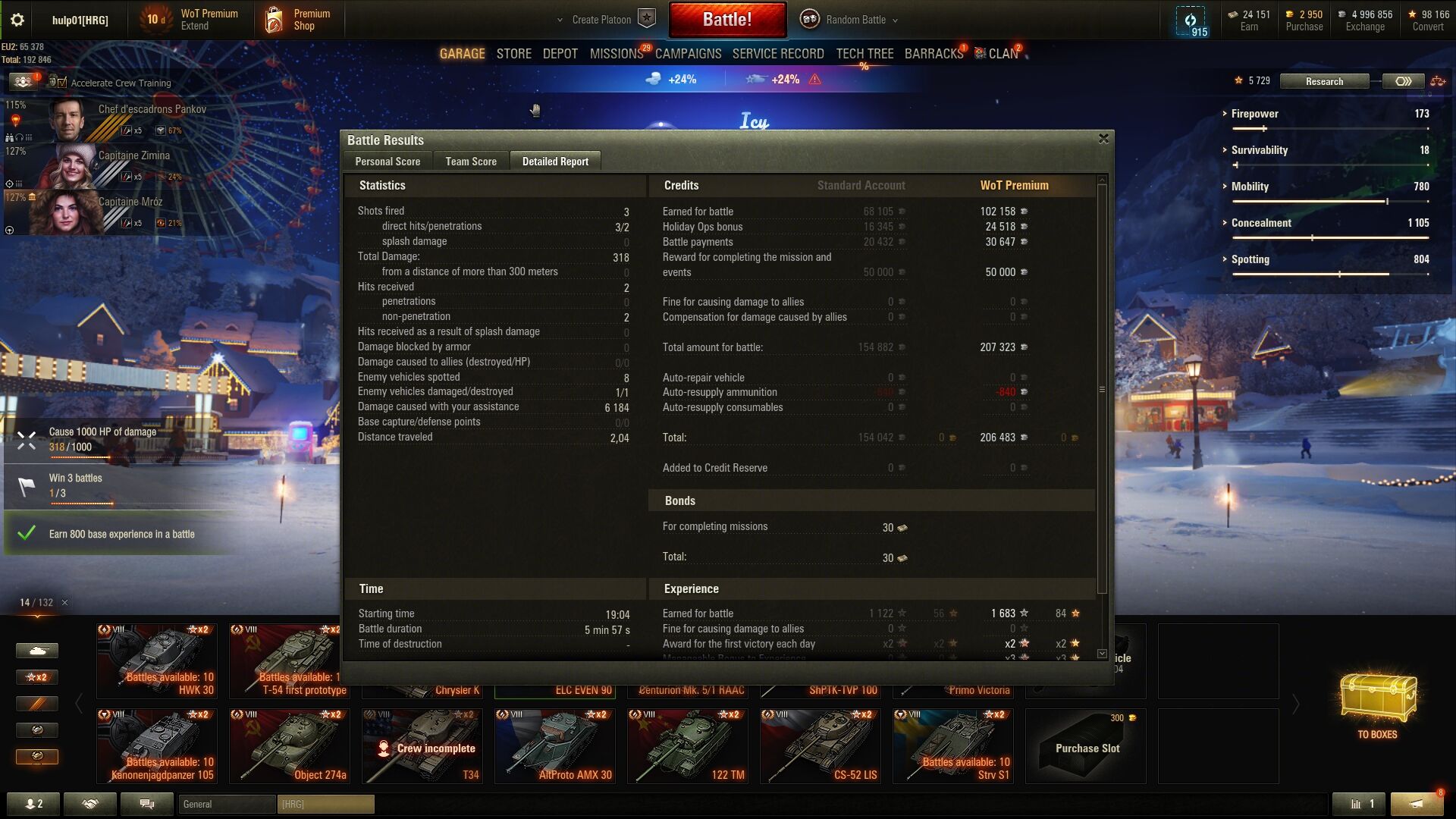Image resolution: width=1456 pixels, height=819 pixels.
Task: Open the energy 915 reserve icon
Action: click(x=1191, y=21)
